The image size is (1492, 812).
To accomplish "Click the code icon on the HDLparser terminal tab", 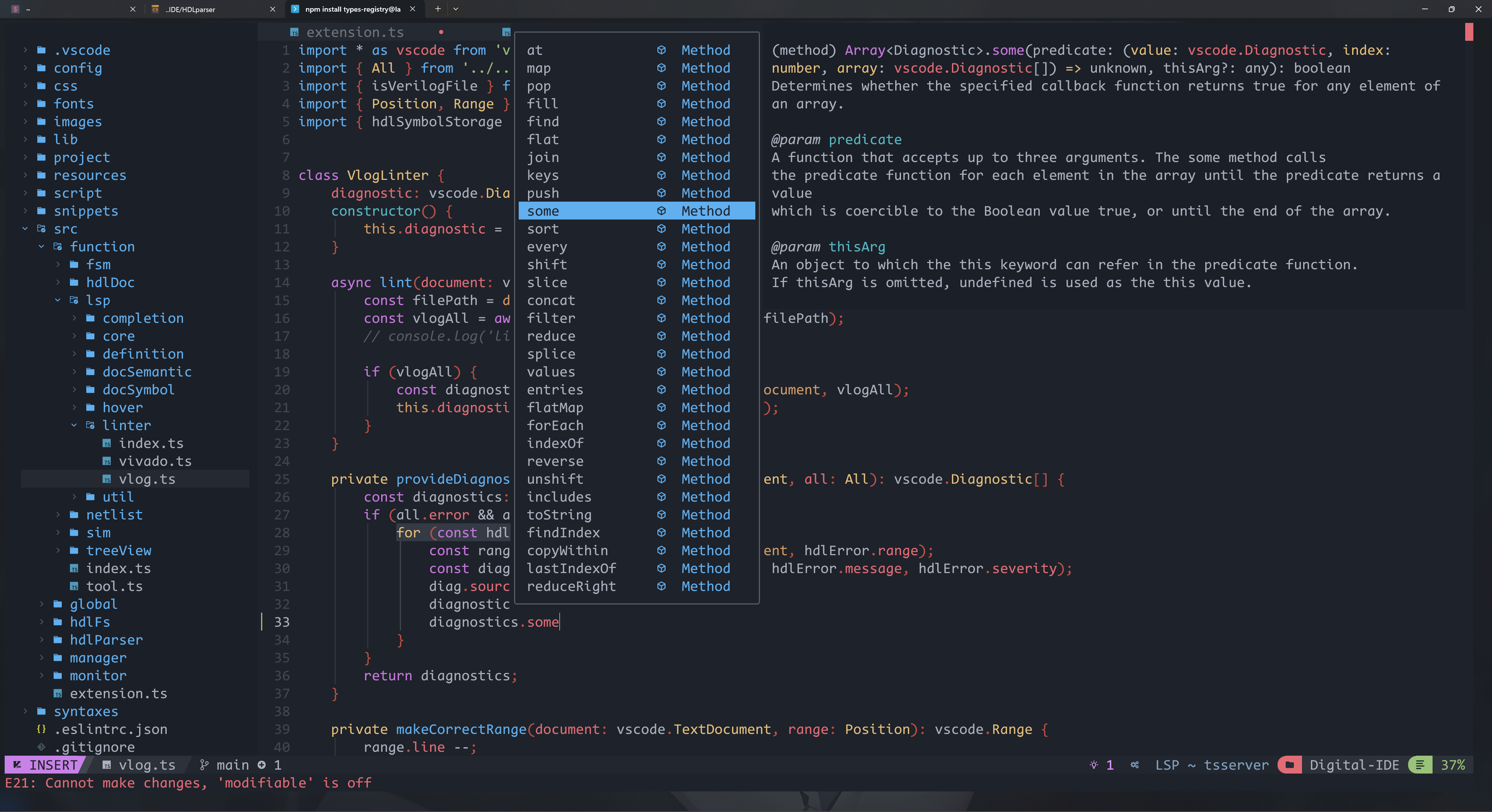I will pos(155,9).
